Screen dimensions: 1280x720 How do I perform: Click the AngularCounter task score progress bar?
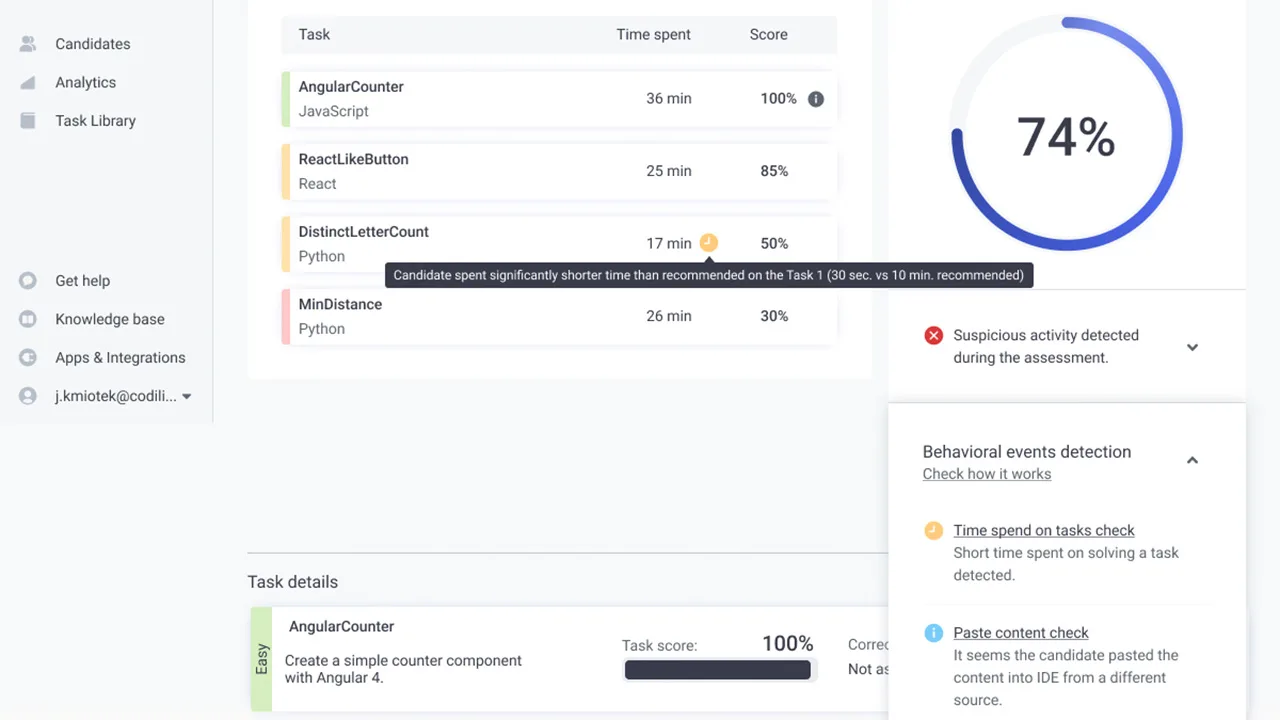tap(717, 670)
